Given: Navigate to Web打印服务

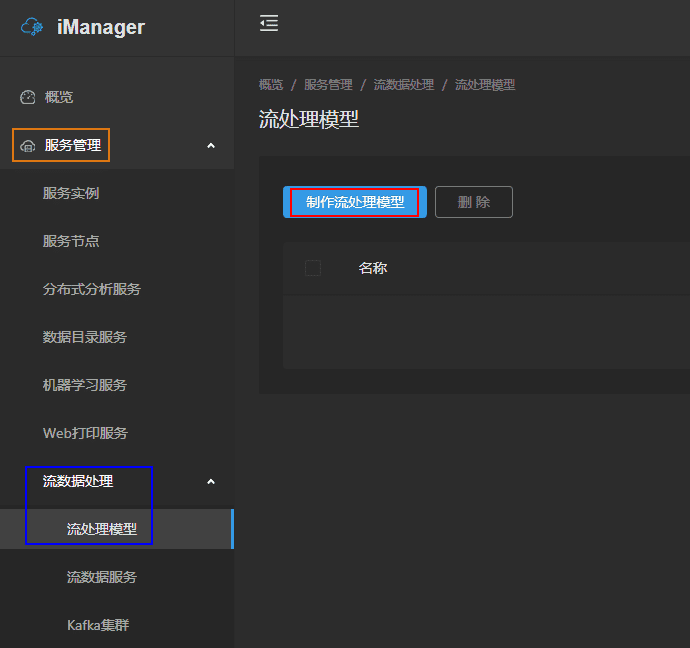Looking at the screenshot, I should pyautogui.click(x=85, y=434).
